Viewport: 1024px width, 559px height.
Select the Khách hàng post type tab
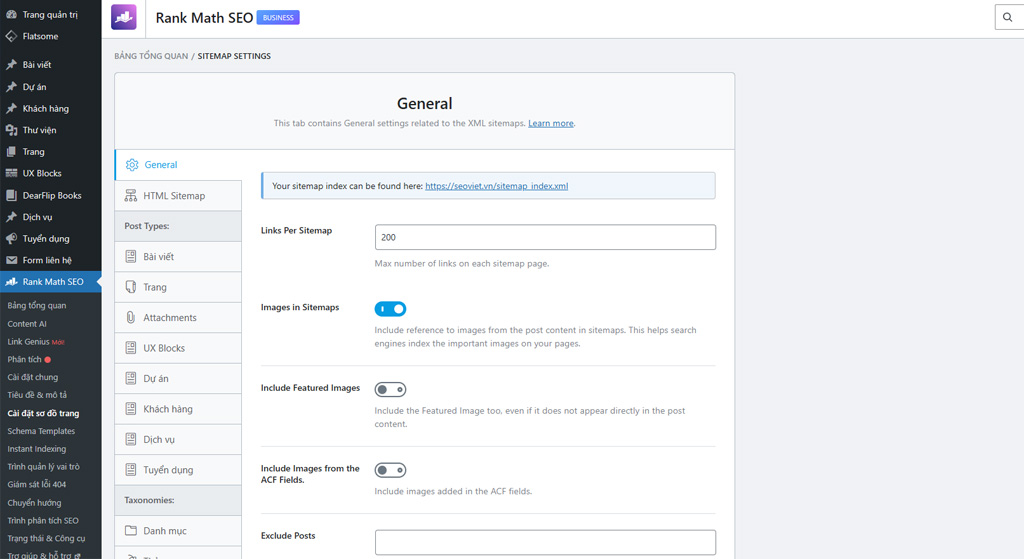click(x=178, y=409)
